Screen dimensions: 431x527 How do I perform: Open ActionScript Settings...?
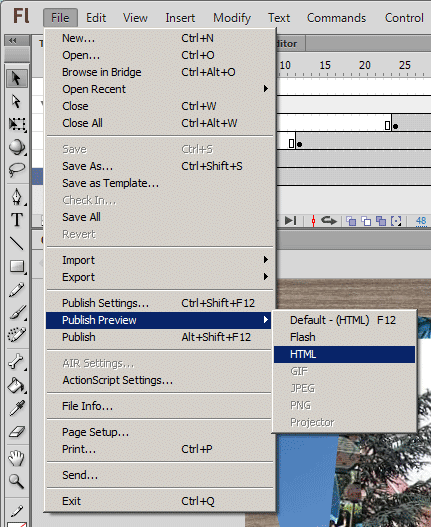pyautogui.click(x=159, y=380)
